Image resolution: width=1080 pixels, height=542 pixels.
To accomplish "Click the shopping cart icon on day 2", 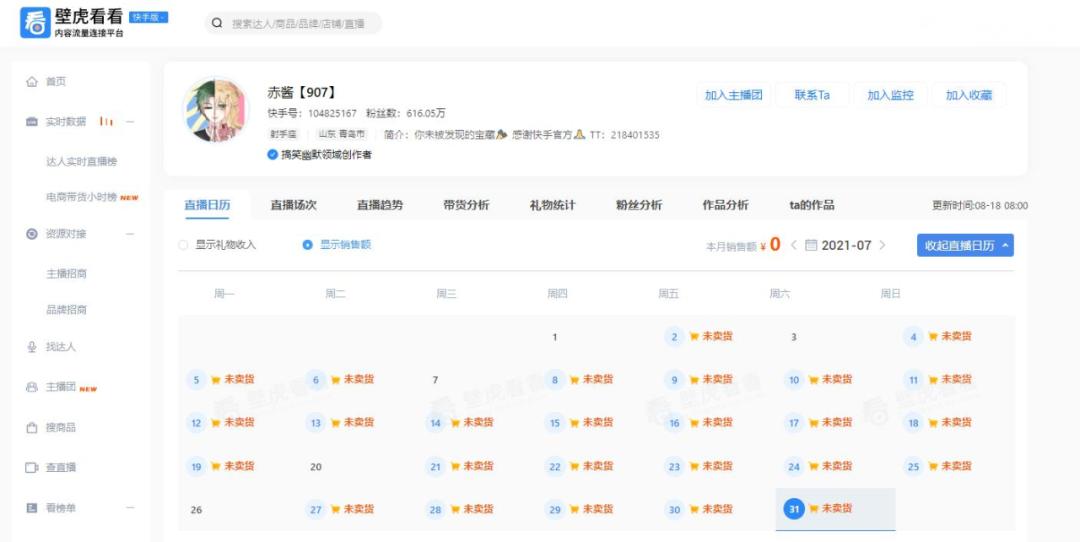I will [x=694, y=337].
